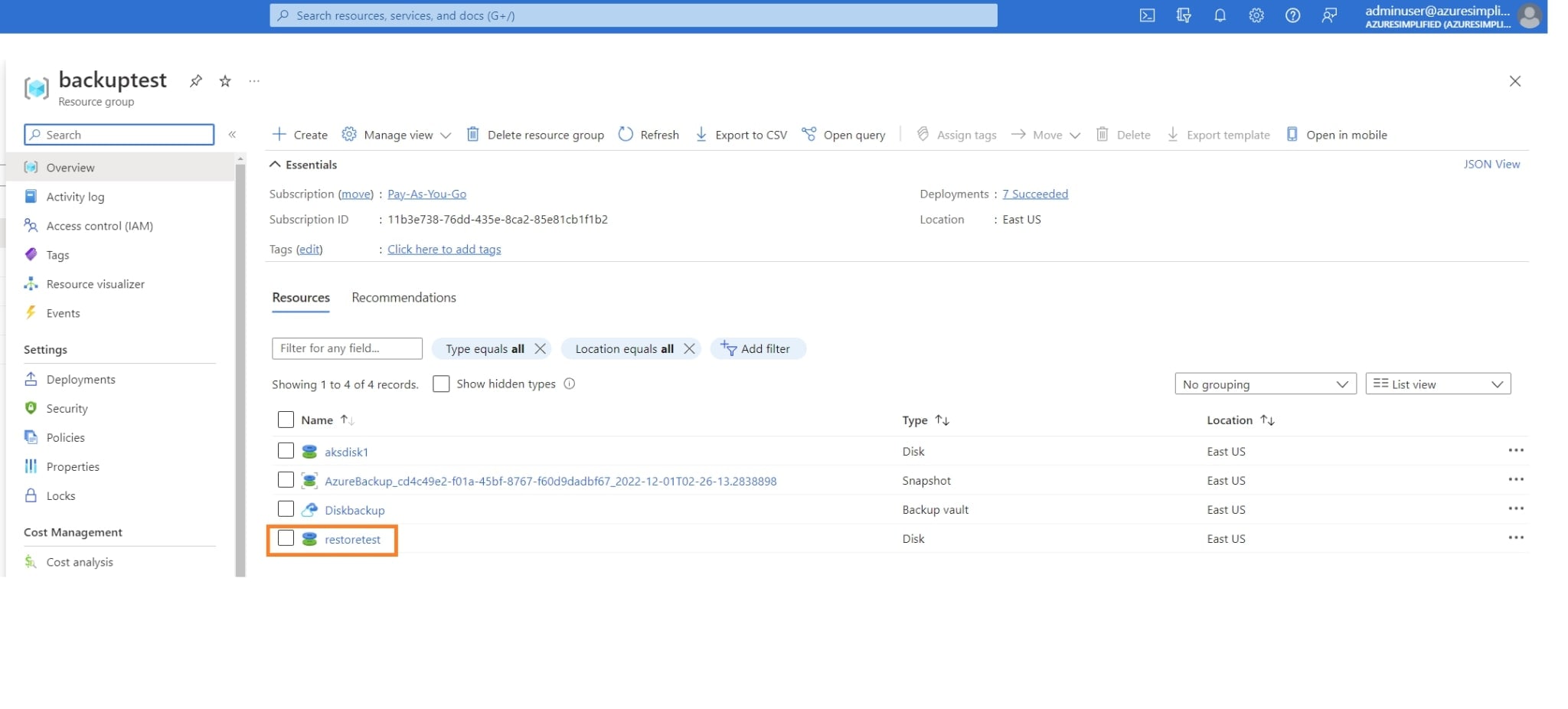Screen dimensions: 1568x709
Task: Tick the select-all Name header checkbox
Action: [286, 420]
